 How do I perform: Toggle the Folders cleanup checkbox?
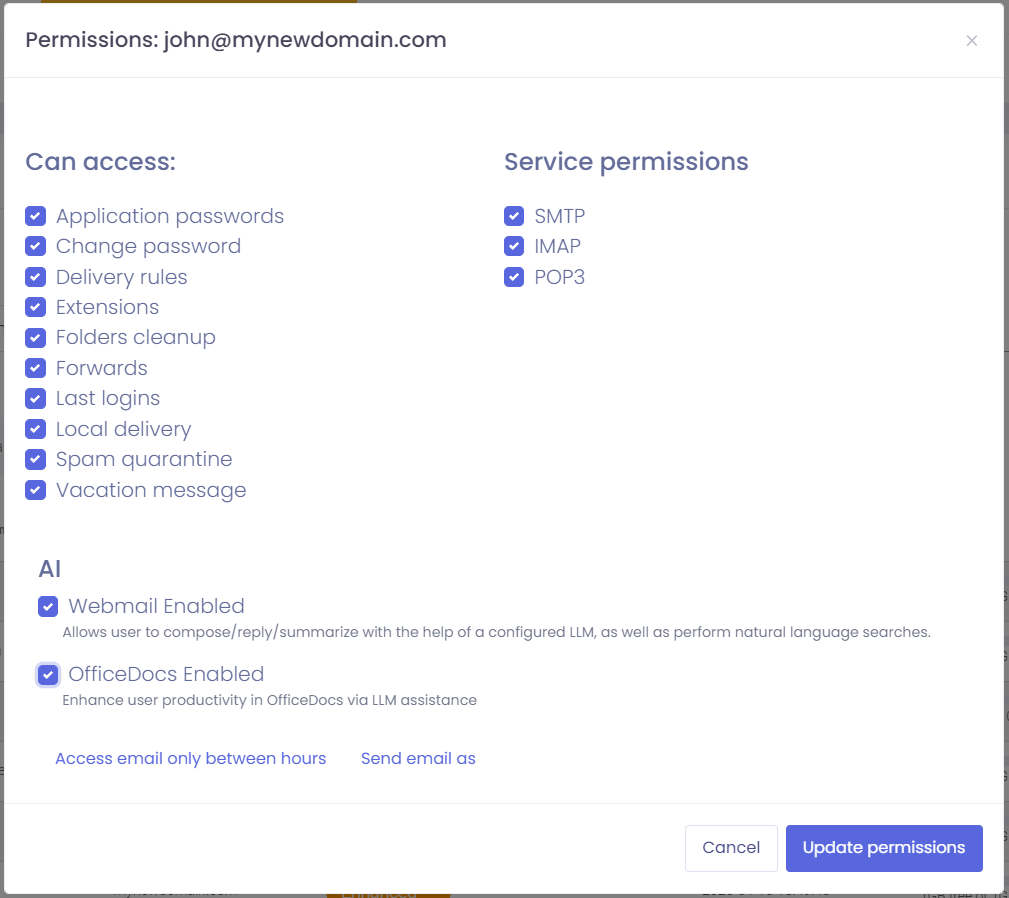tap(36, 338)
